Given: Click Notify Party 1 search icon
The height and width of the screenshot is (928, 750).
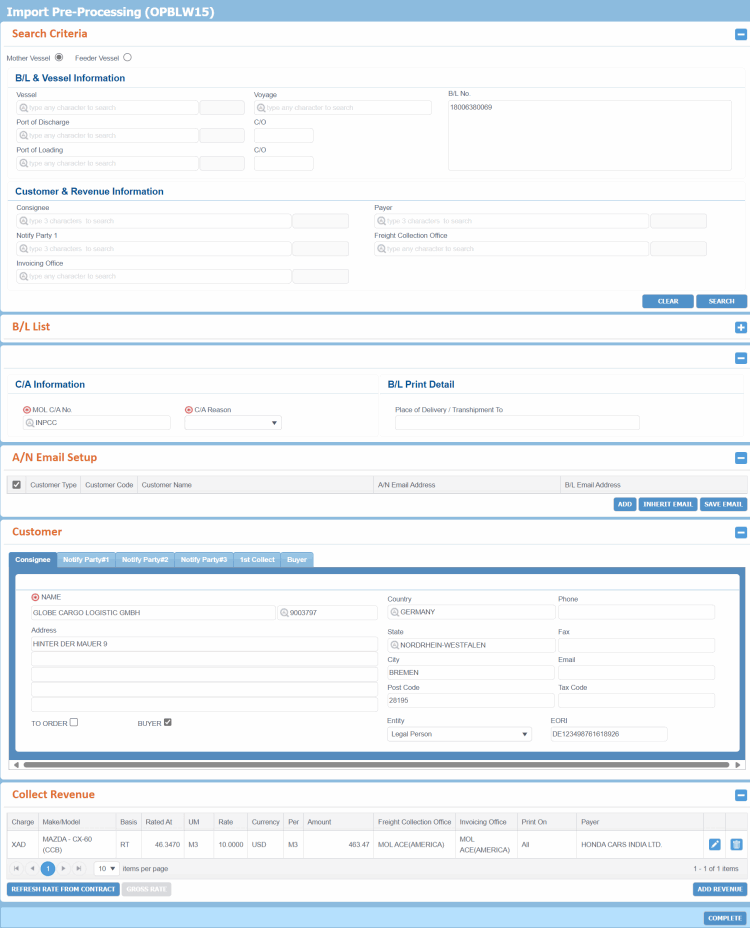Looking at the screenshot, I should coord(24,249).
